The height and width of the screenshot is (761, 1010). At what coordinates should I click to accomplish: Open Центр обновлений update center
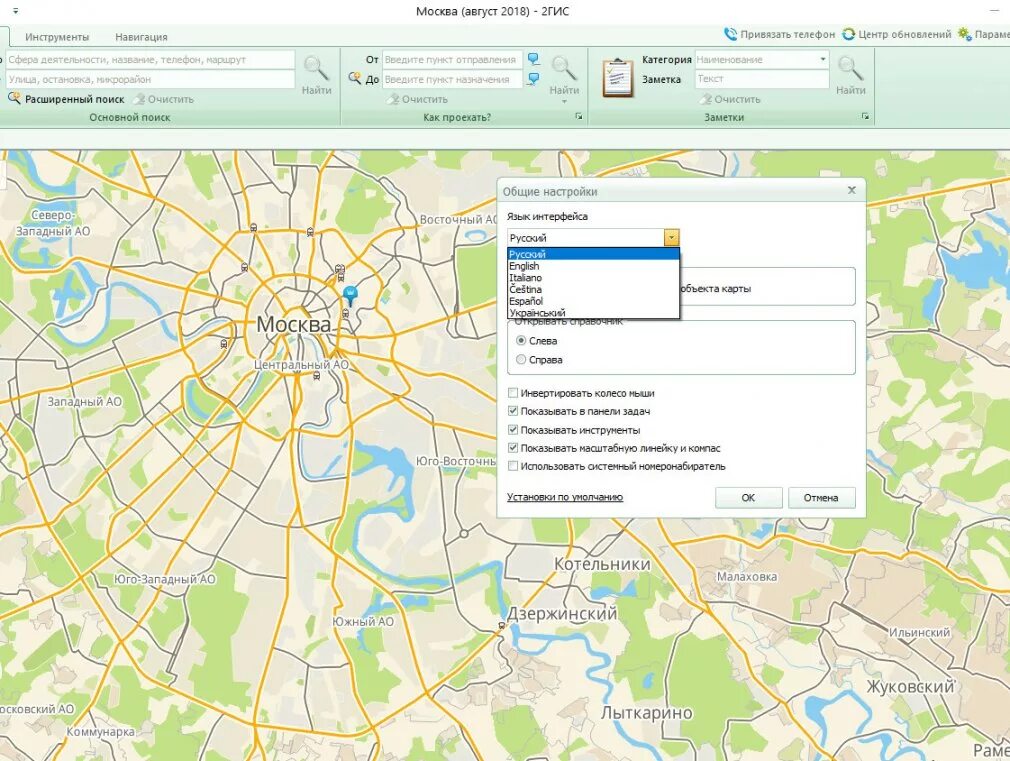coord(897,34)
